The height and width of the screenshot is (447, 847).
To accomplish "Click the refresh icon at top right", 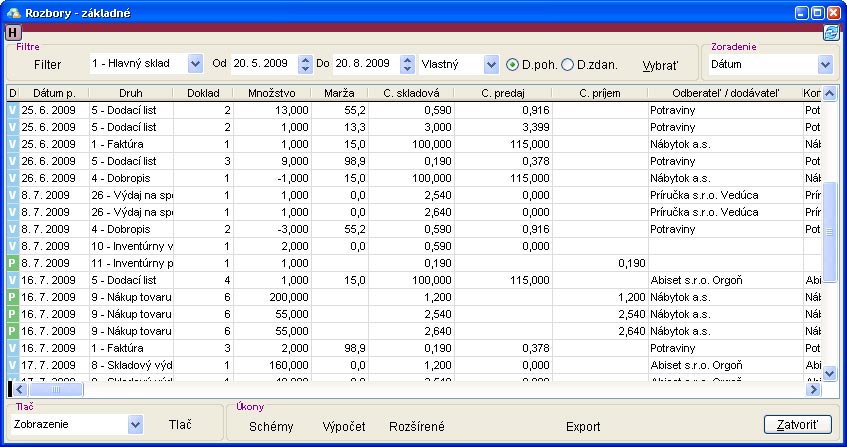I will pyautogui.click(x=830, y=32).
